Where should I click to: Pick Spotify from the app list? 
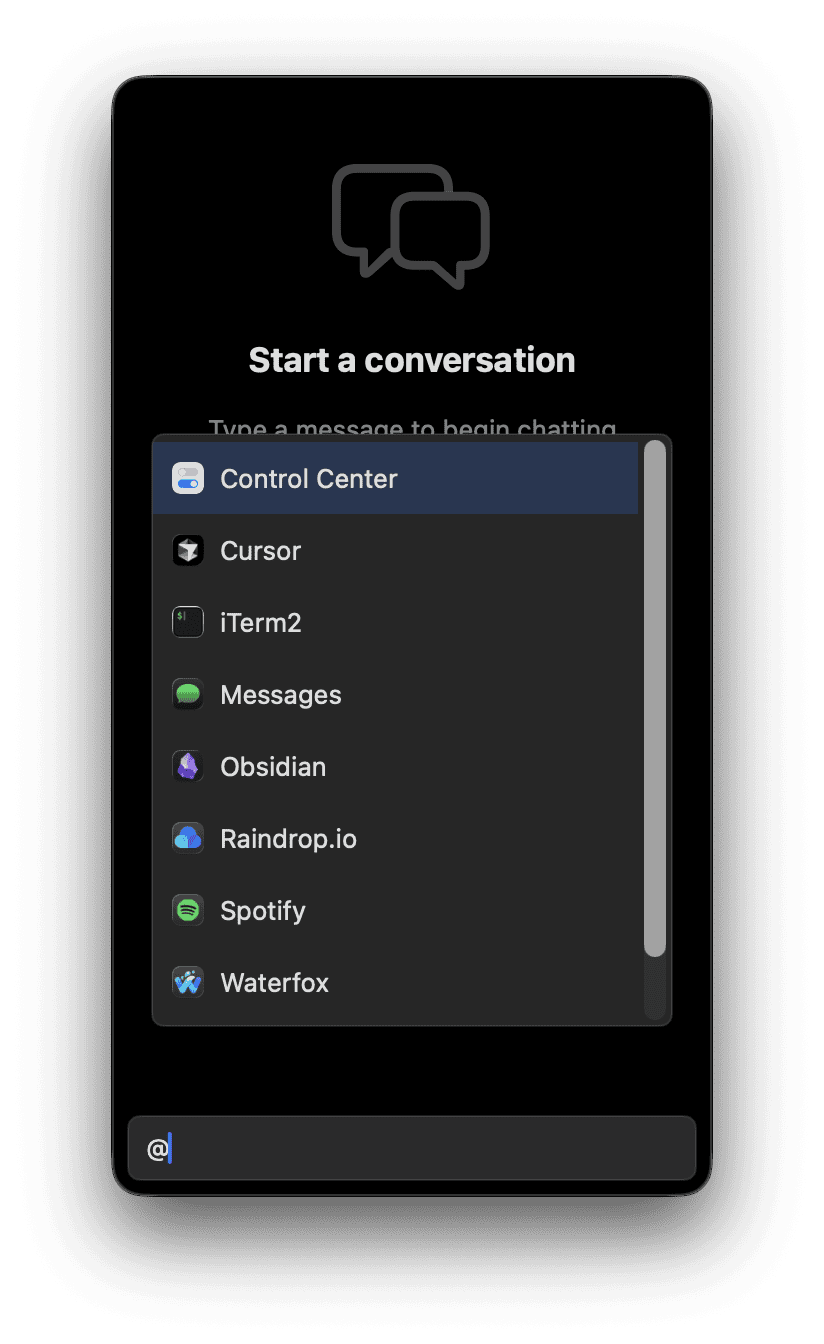coord(396,910)
